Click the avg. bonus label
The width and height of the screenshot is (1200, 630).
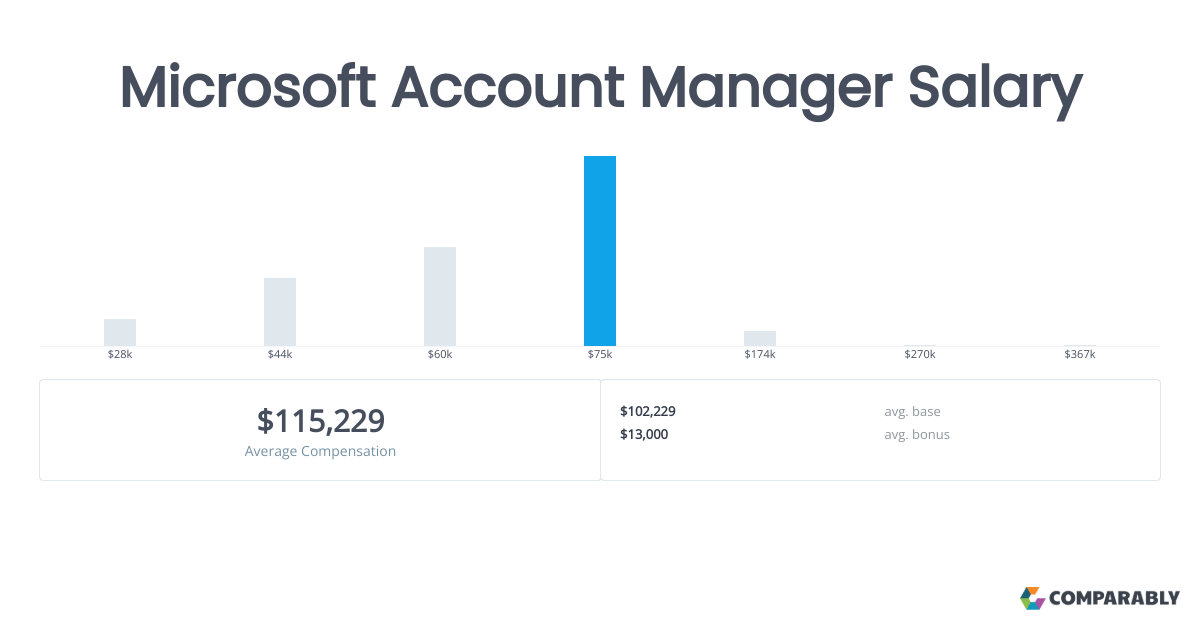point(917,434)
